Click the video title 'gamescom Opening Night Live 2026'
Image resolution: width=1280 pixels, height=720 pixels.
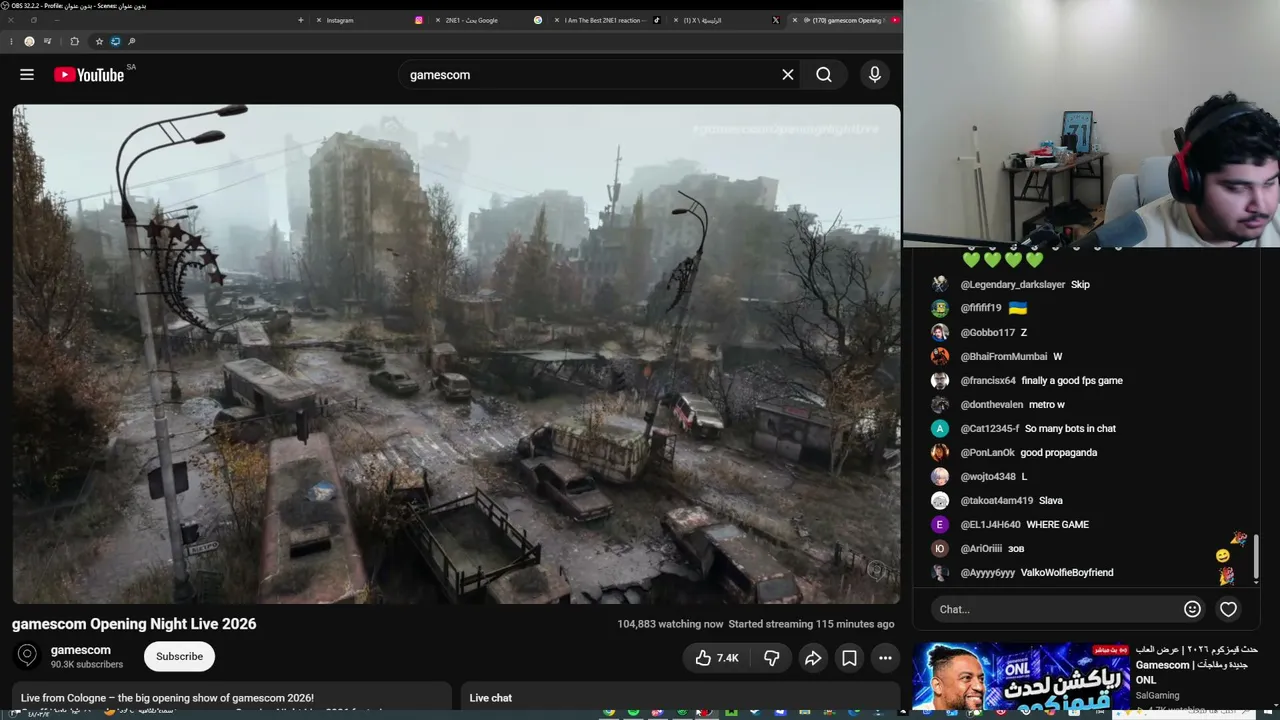click(134, 624)
